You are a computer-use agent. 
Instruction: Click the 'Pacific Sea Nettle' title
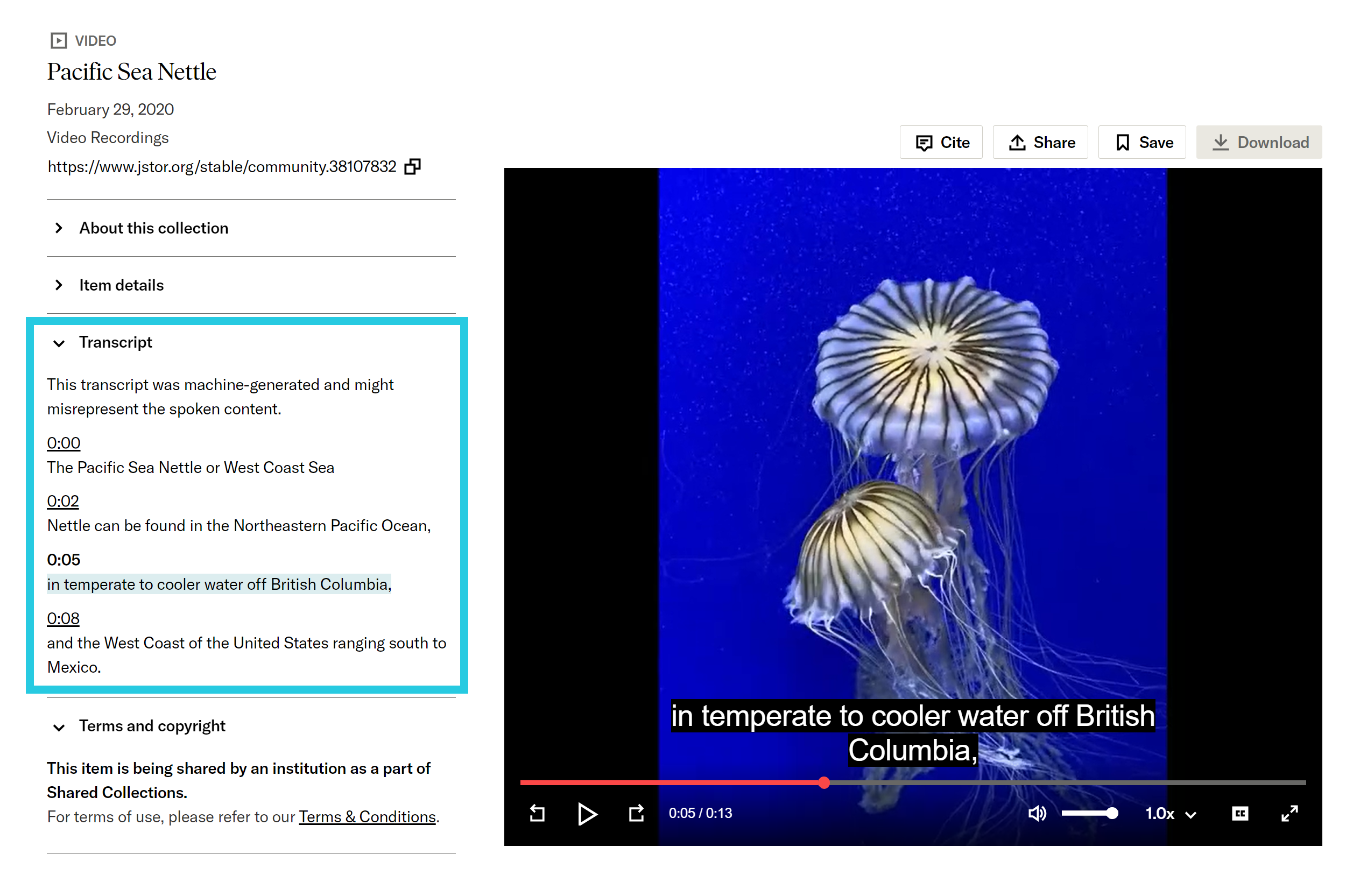(131, 72)
